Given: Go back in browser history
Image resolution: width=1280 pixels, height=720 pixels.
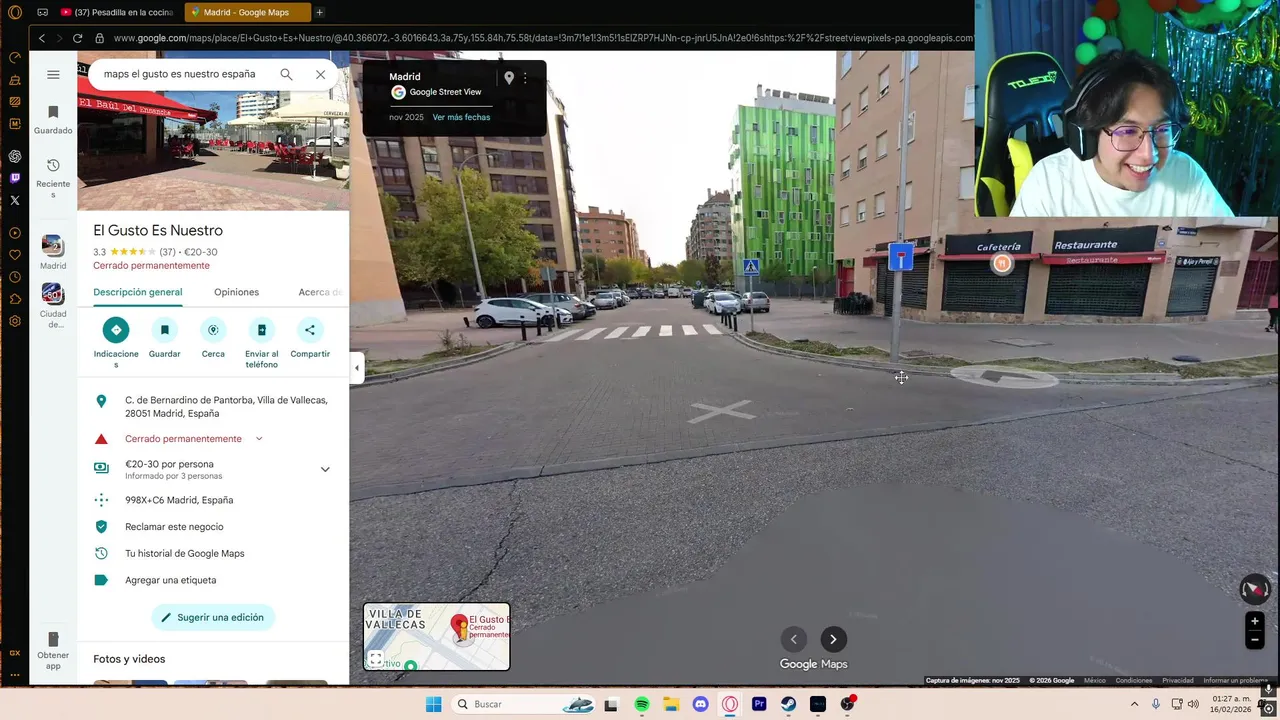Looking at the screenshot, I should click(41, 38).
